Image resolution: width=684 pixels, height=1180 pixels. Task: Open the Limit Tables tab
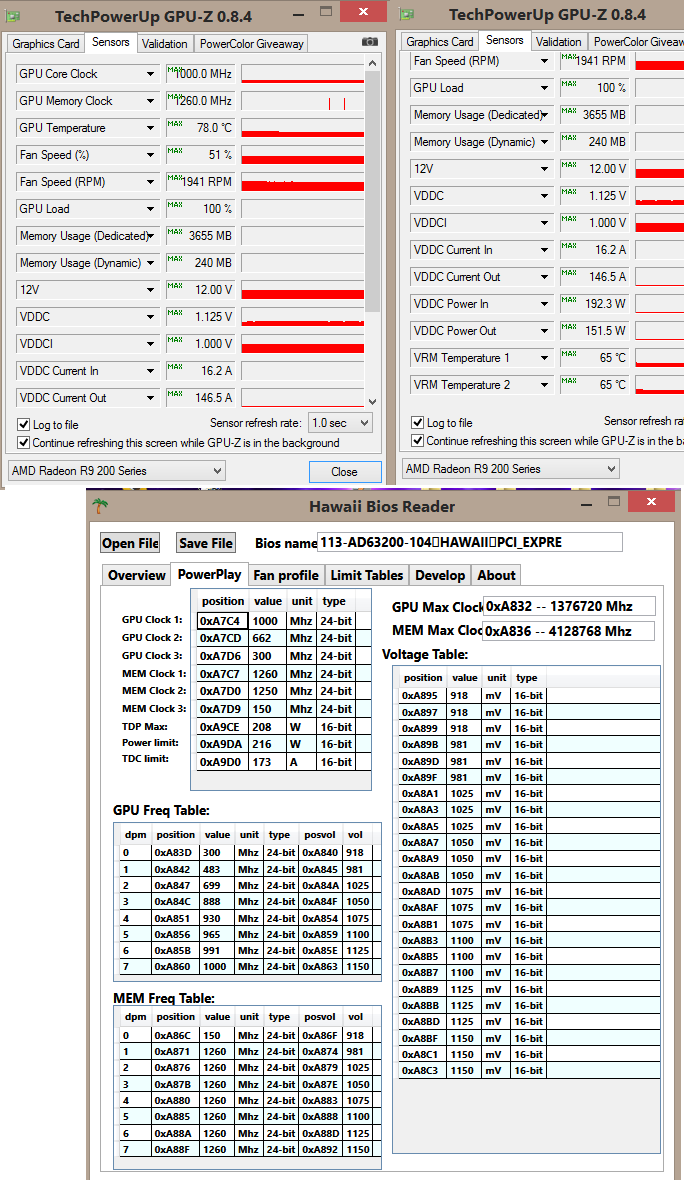(366, 575)
